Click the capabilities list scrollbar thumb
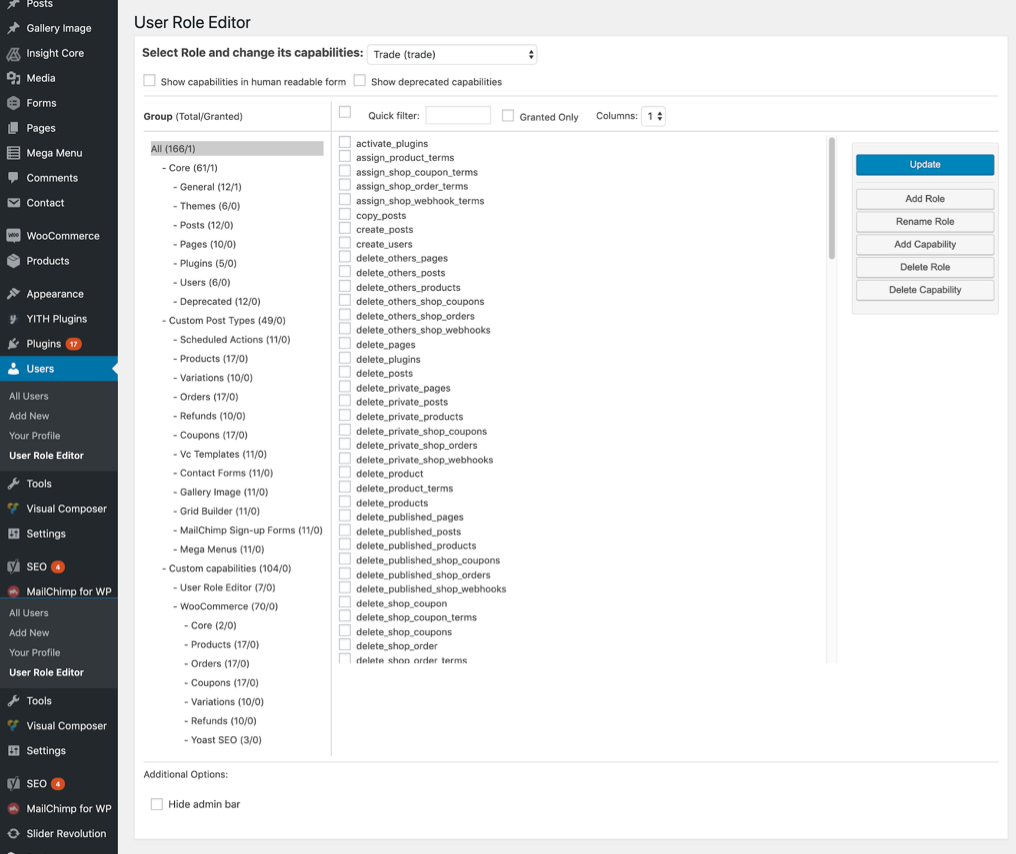 point(831,198)
